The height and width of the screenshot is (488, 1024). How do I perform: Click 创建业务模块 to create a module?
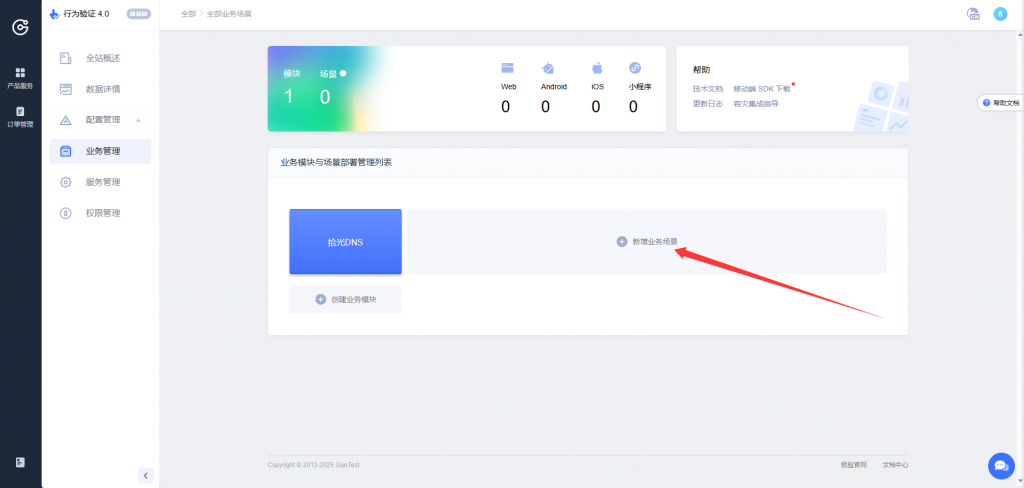[345, 299]
